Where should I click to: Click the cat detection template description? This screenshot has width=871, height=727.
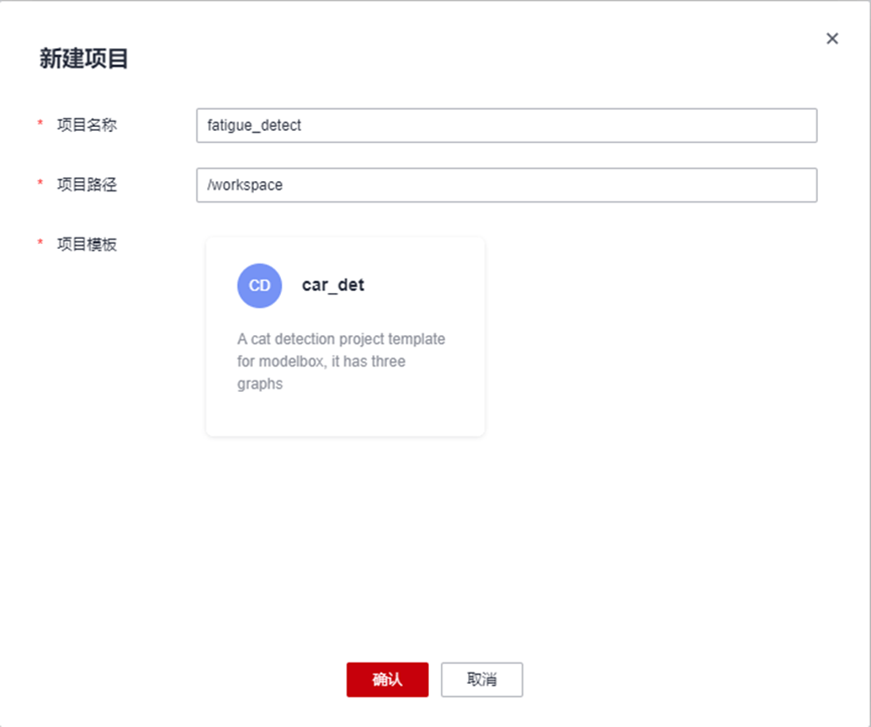tap(341, 361)
